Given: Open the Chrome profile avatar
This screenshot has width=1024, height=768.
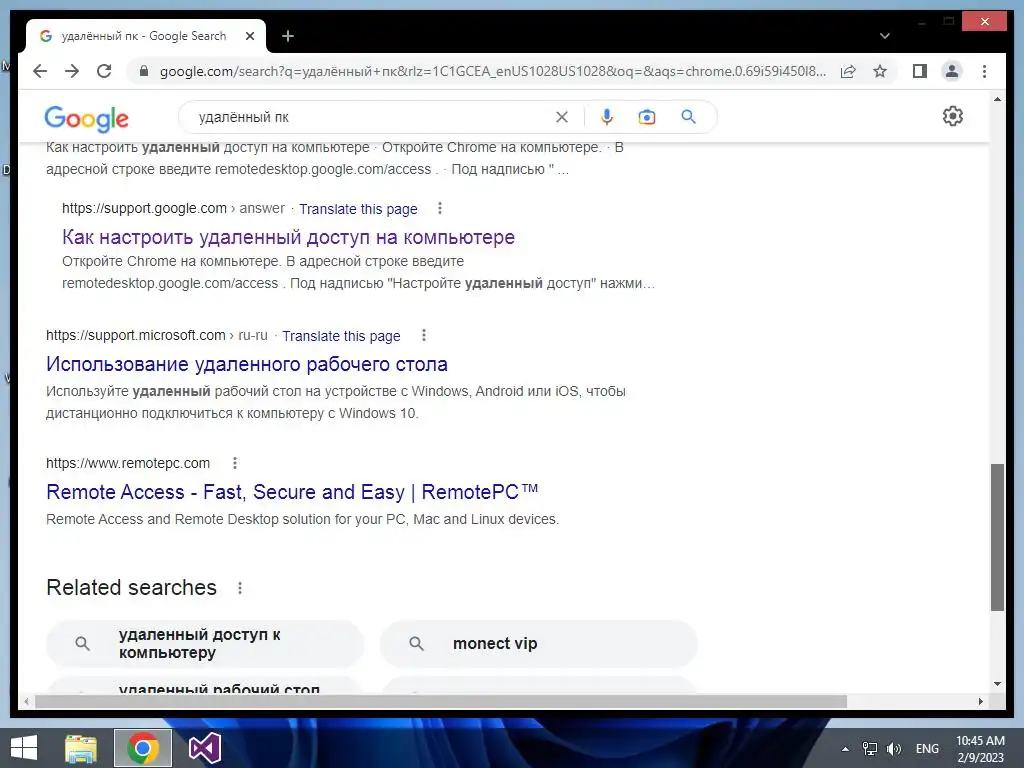Looking at the screenshot, I should [x=952, y=71].
